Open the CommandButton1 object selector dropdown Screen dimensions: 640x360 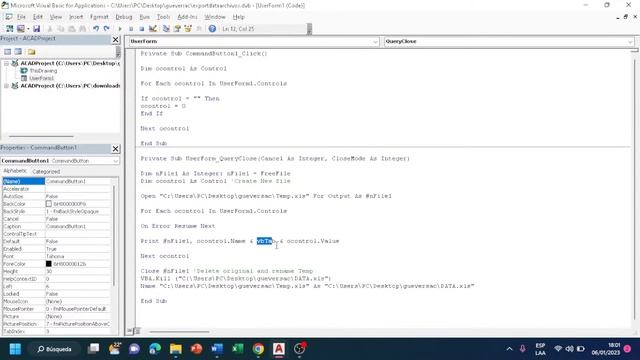(x=116, y=161)
